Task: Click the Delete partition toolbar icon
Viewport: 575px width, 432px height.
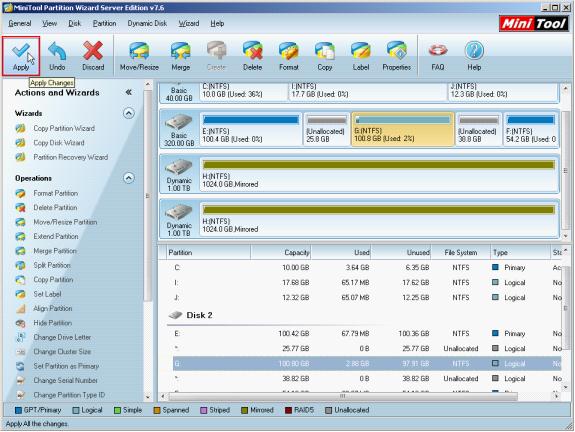Action: [252, 51]
